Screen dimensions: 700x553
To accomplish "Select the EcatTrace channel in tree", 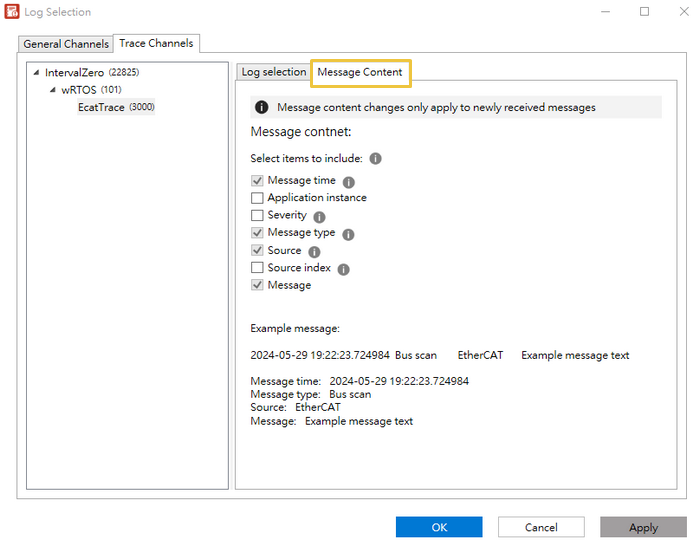I will click(100, 107).
